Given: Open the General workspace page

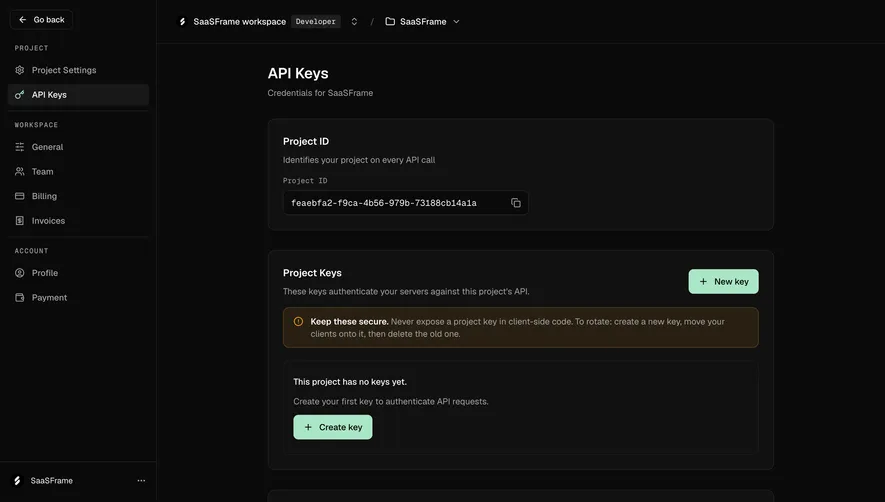Looking at the screenshot, I should (78, 147).
